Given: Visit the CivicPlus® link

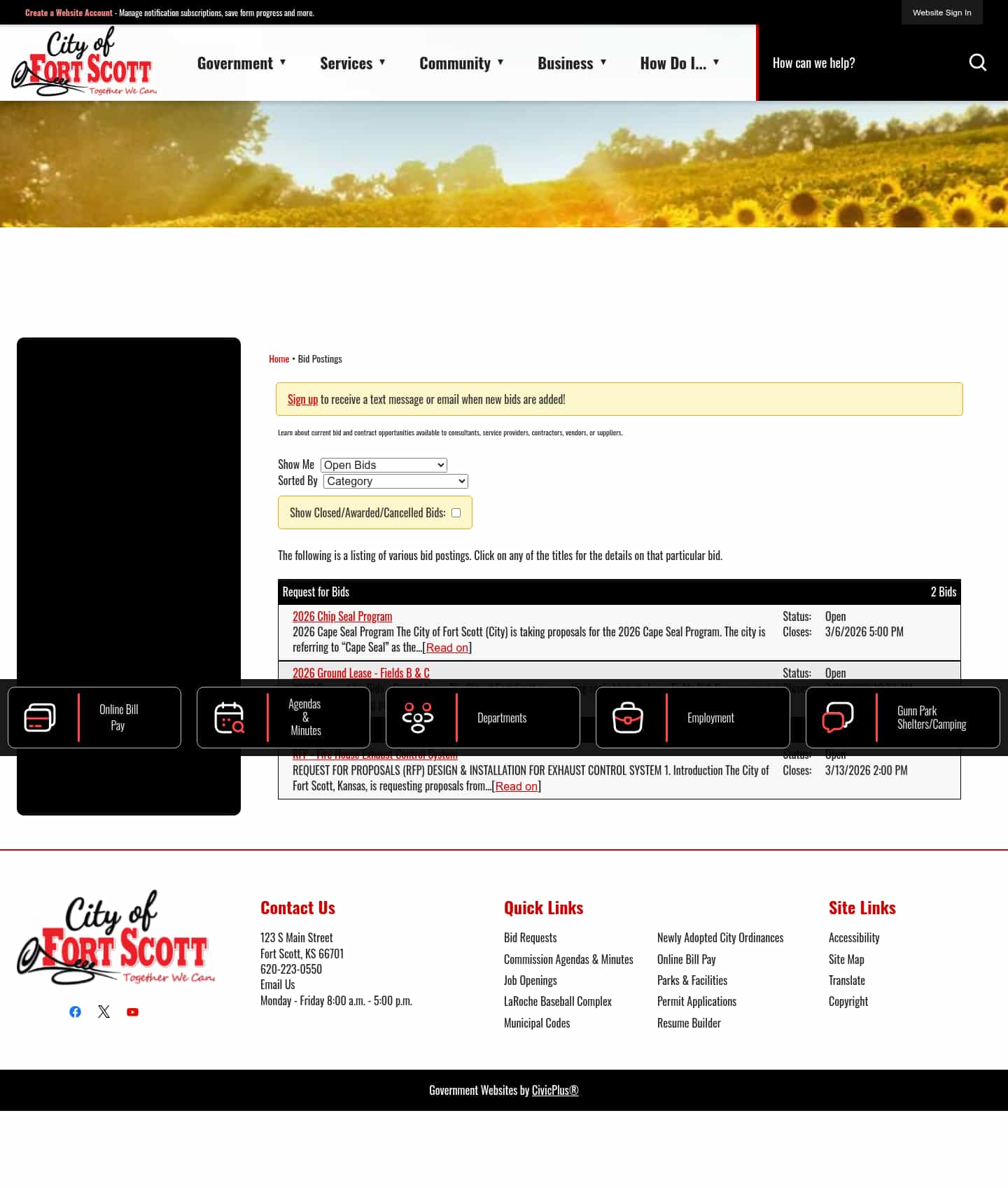Looking at the screenshot, I should tap(555, 1090).
